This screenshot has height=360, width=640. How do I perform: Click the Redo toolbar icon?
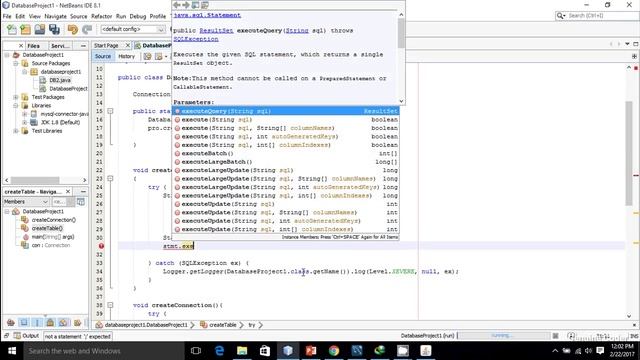tap(87, 29)
